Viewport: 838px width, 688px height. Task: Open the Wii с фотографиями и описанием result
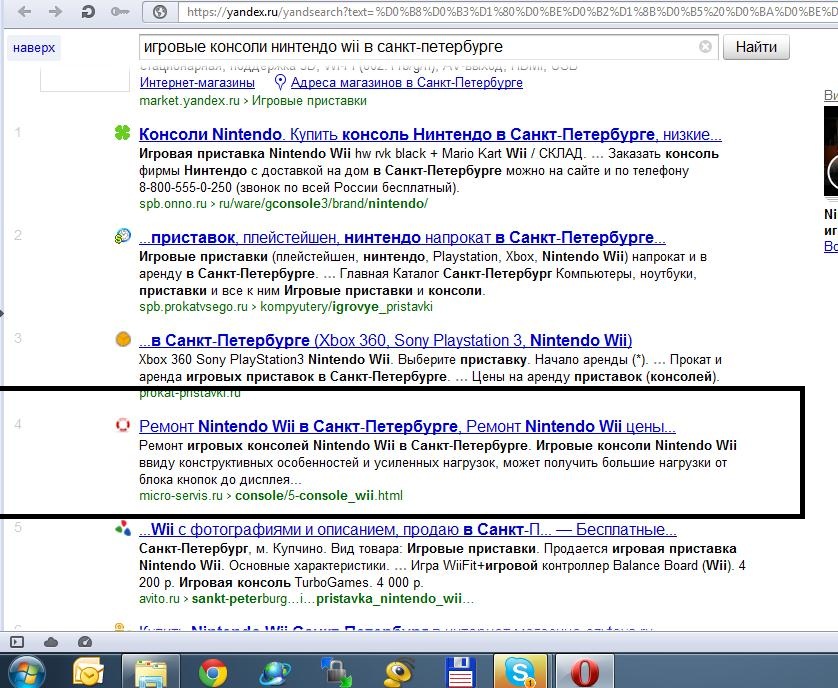pyautogui.click(x=408, y=530)
